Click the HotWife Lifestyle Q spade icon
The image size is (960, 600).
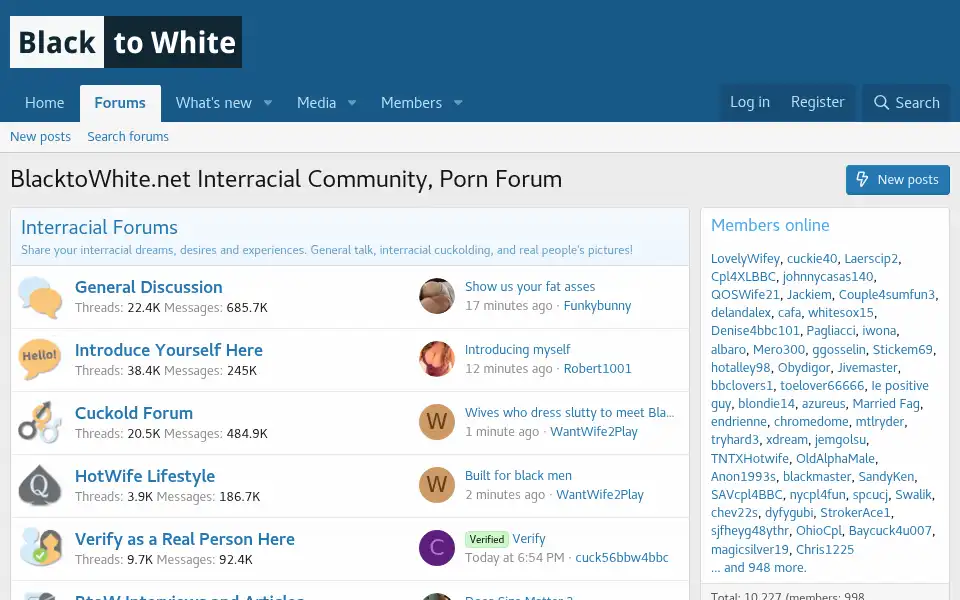[x=40, y=486]
